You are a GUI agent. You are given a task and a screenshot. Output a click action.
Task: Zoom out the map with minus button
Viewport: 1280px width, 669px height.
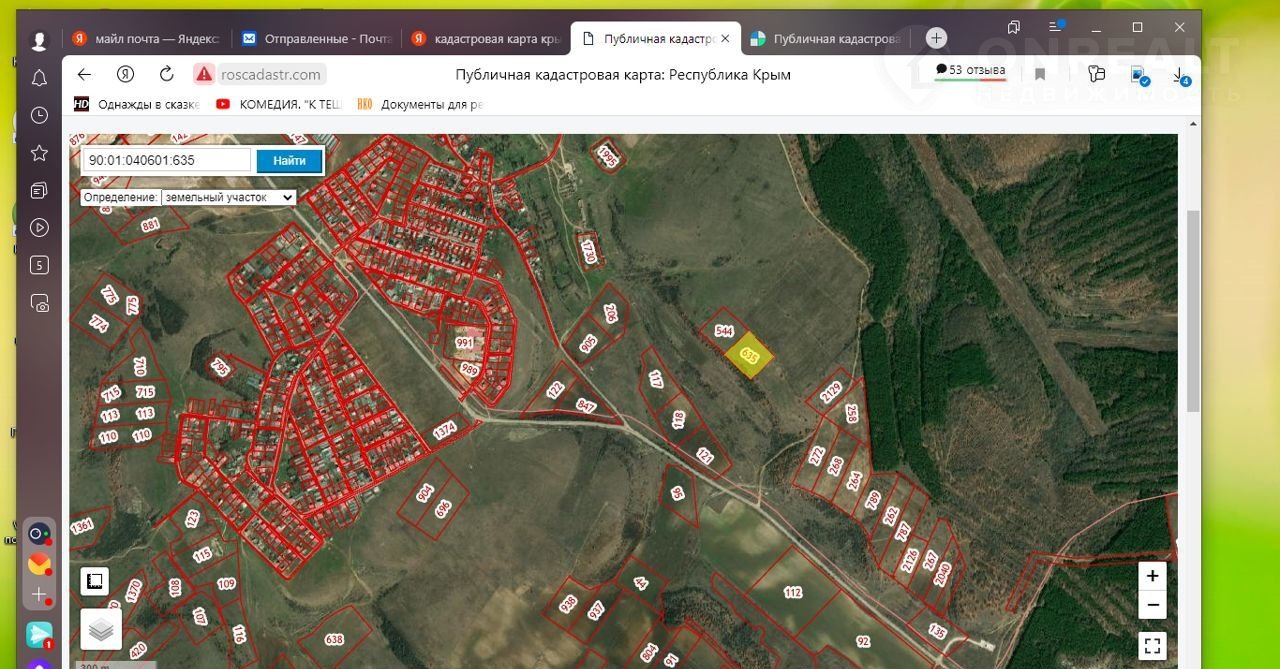pos(1152,605)
